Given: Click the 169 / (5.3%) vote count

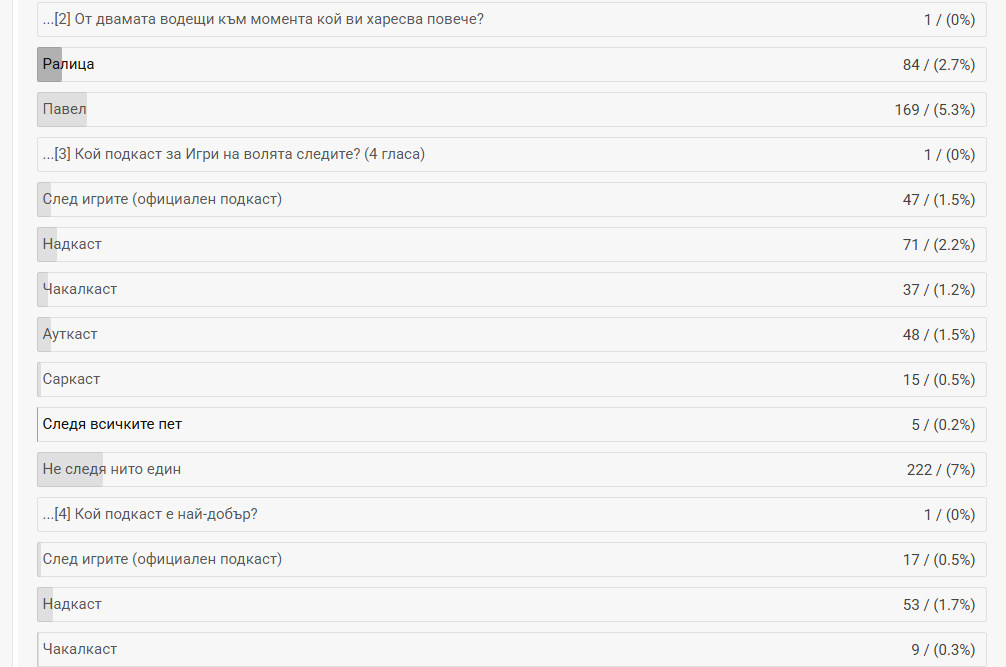Looking at the screenshot, I should (x=934, y=110).
